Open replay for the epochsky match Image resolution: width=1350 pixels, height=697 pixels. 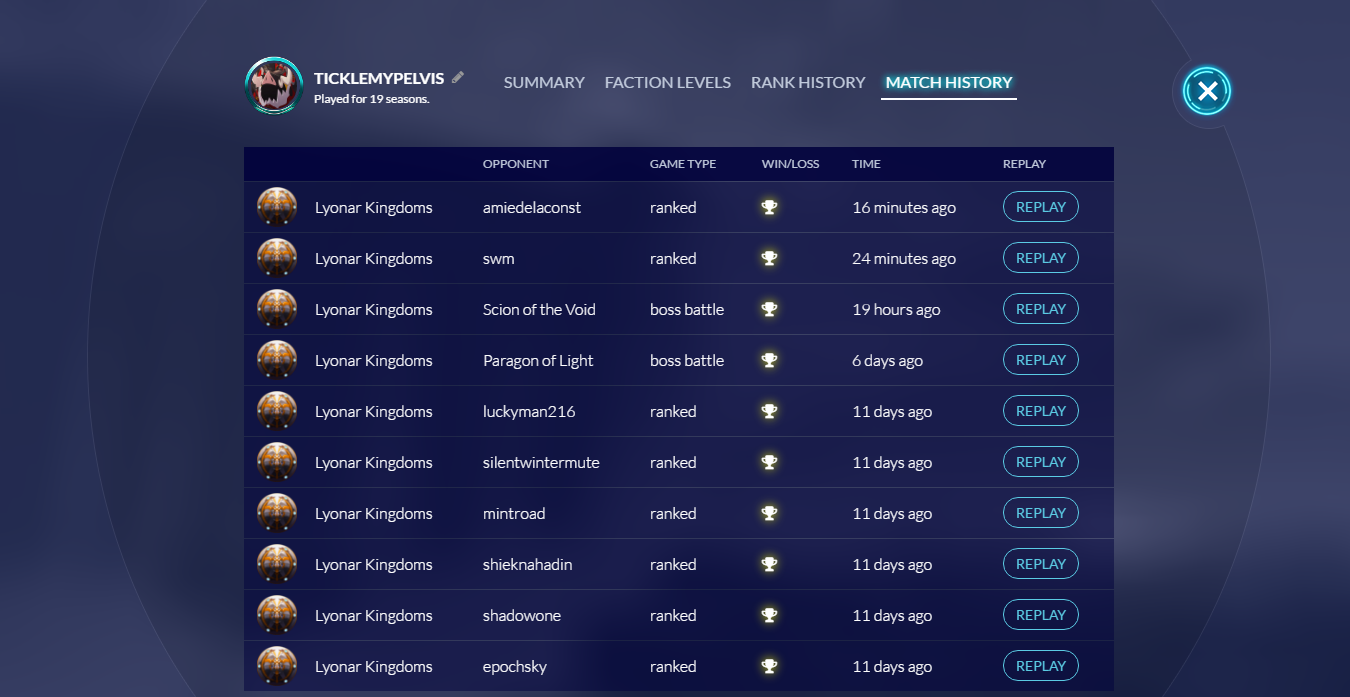1041,666
